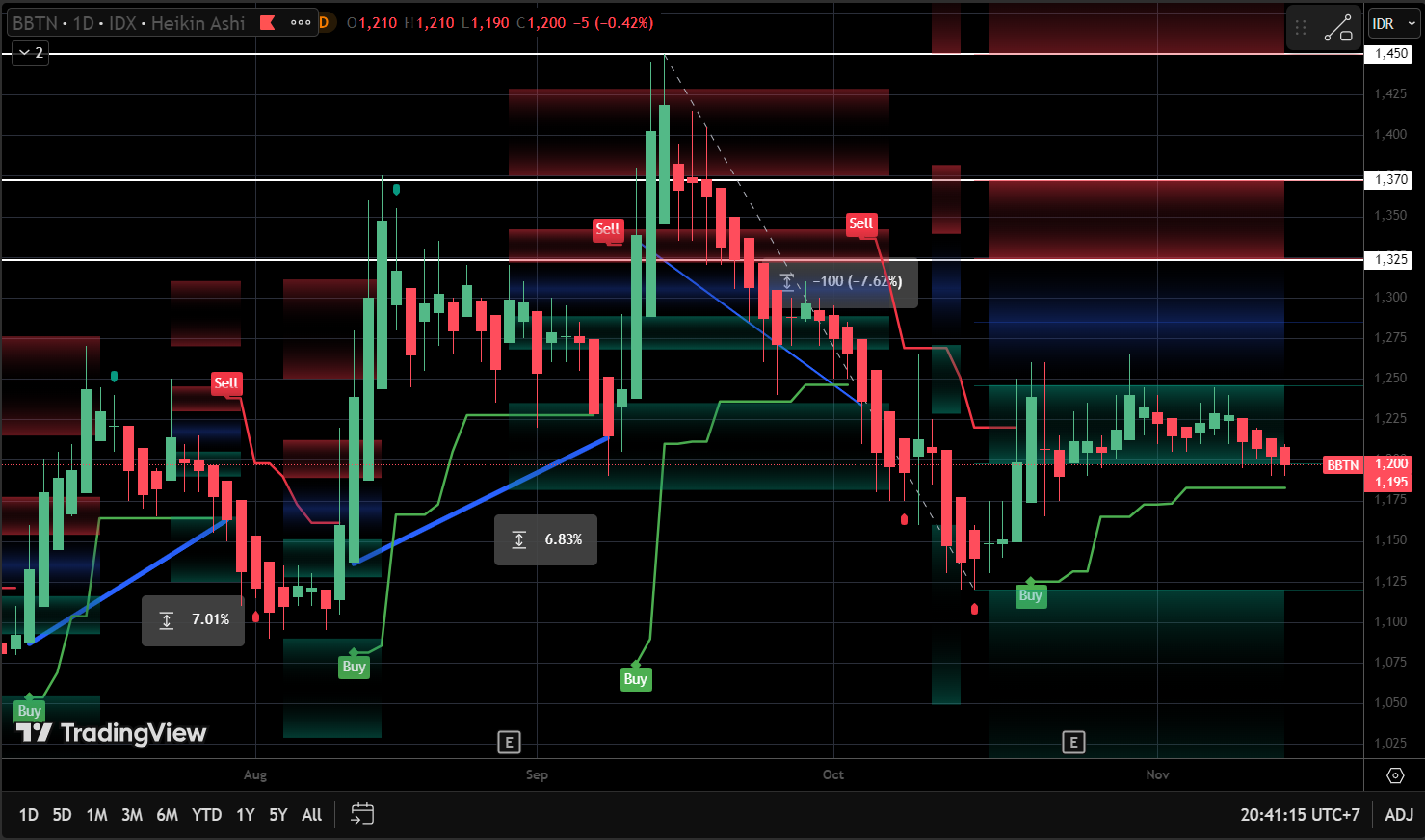Click the earnings E marker in late October

1073,742
